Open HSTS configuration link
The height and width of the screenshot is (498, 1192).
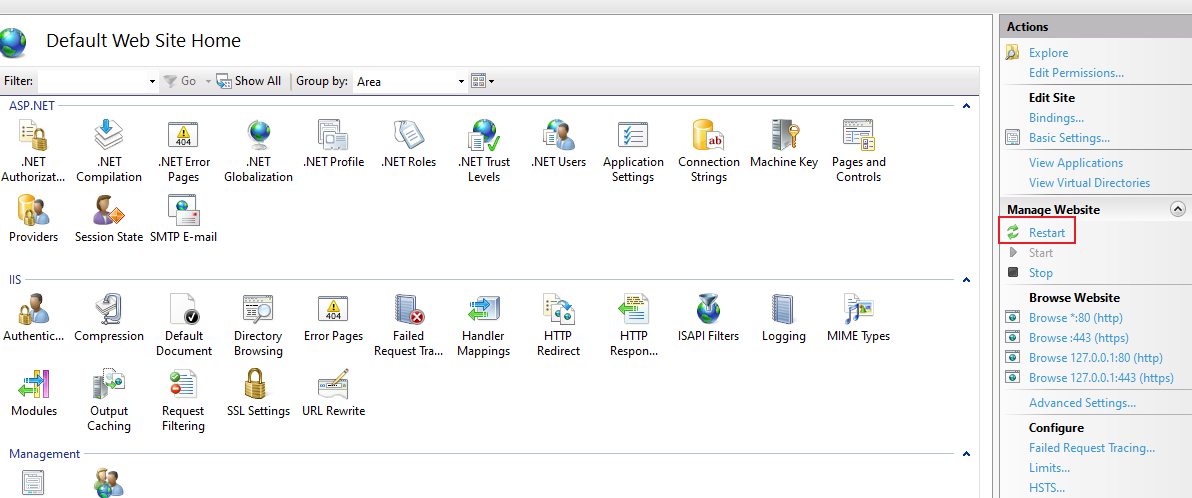point(1047,488)
